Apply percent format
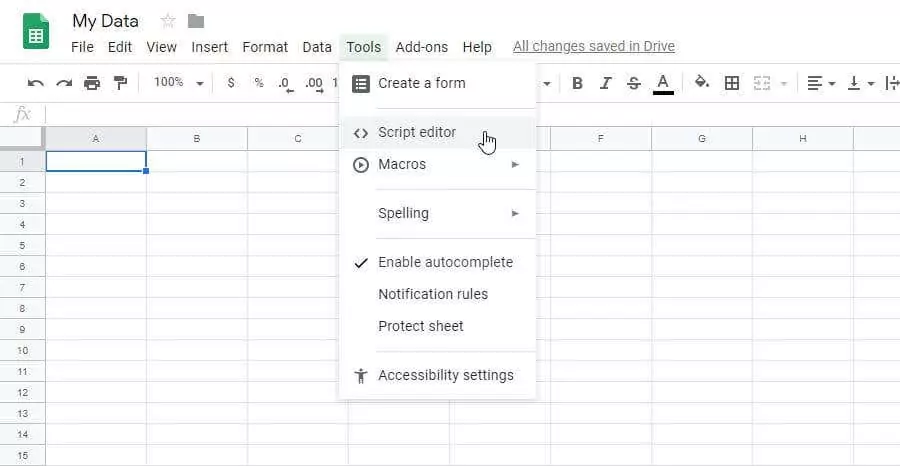This screenshot has width=900, height=466. pyautogui.click(x=259, y=83)
